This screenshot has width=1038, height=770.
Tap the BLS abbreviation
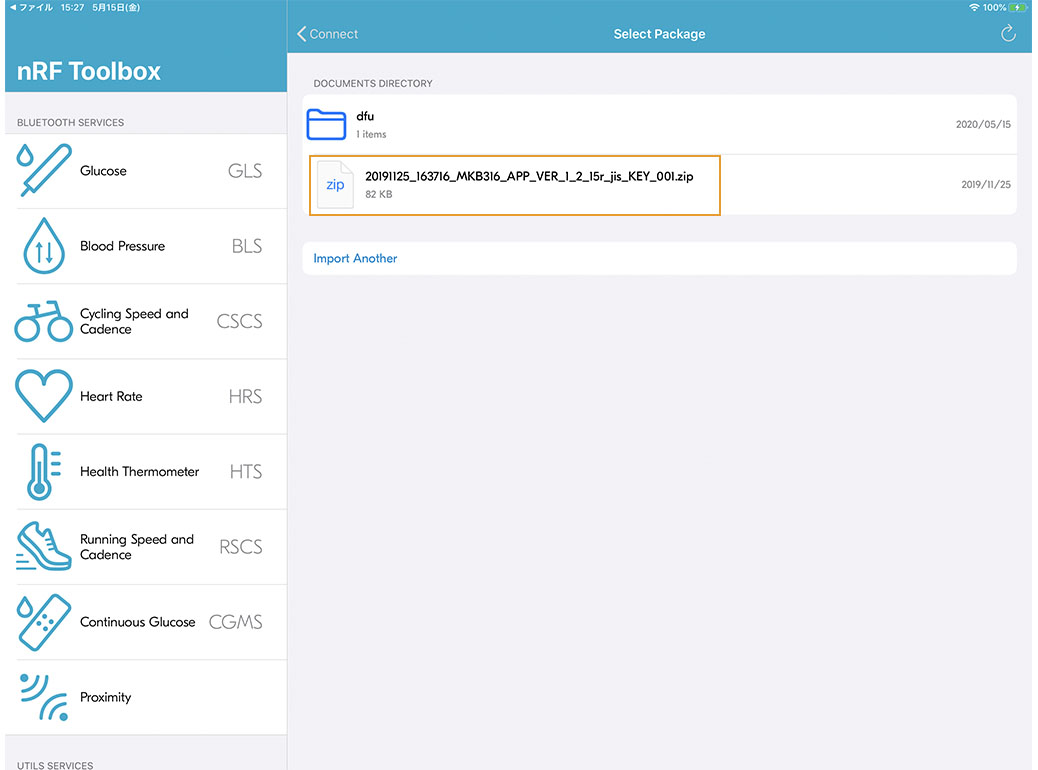point(247,246)
